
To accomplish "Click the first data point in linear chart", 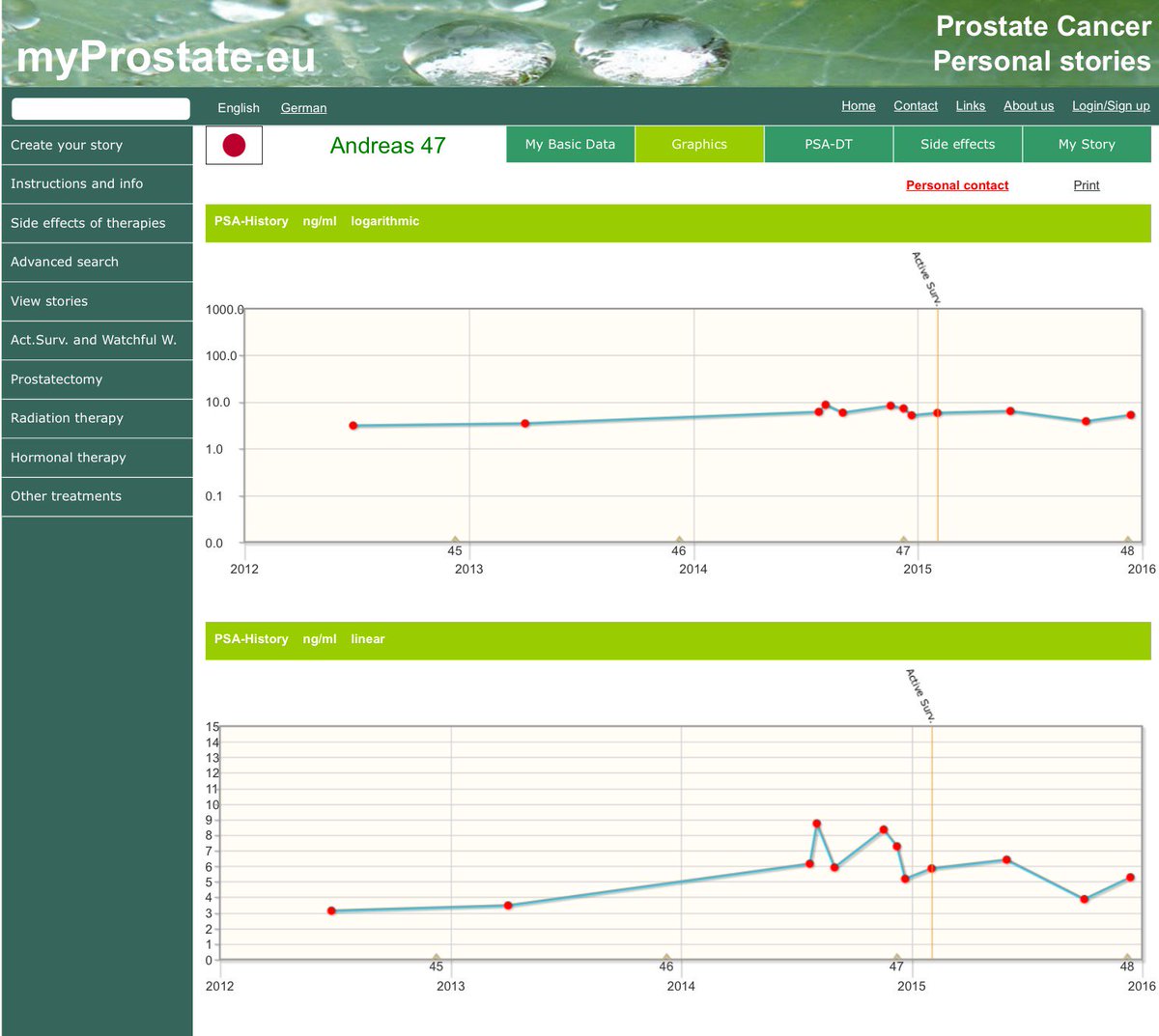I will coord(331,910).
